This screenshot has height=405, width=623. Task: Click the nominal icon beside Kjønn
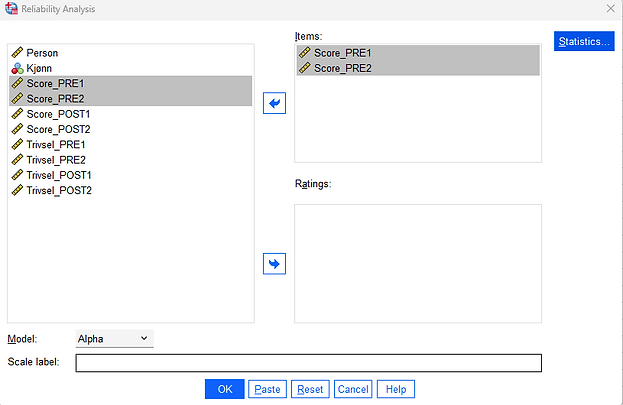click(17, 68)
